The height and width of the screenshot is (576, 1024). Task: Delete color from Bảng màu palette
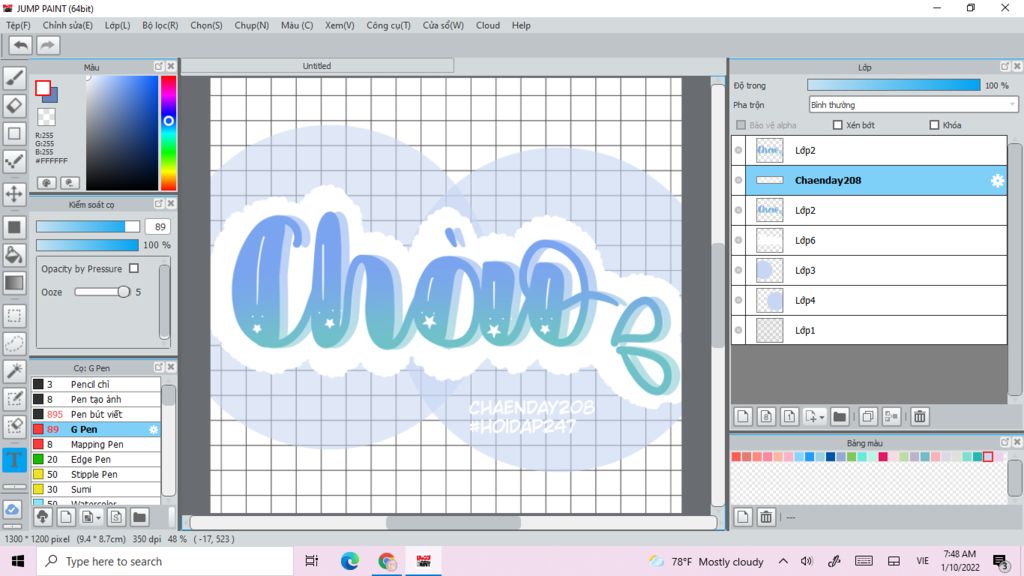click(766, 517)
